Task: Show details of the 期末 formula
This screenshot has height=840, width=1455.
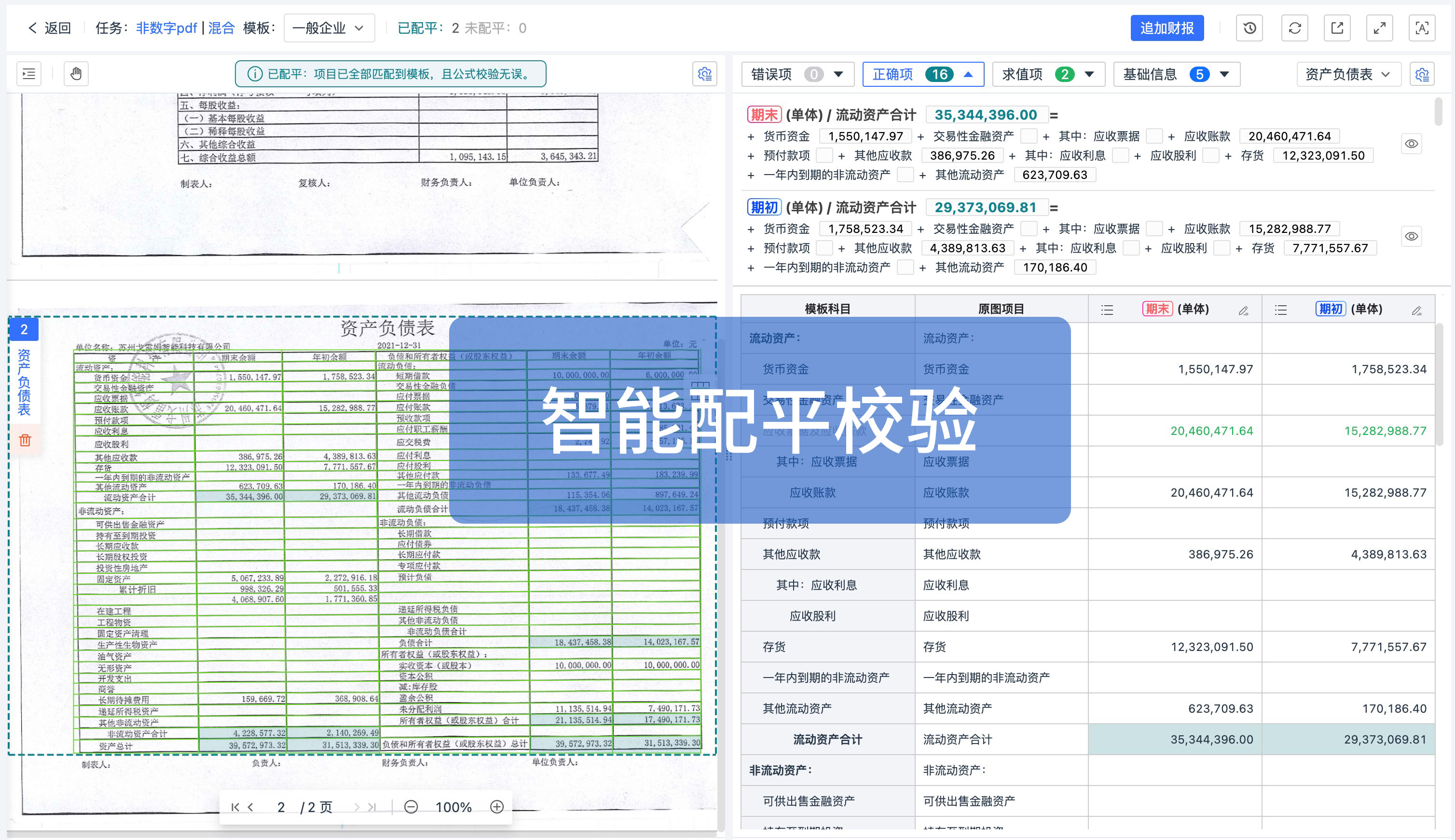Action: coord(1412,144)
